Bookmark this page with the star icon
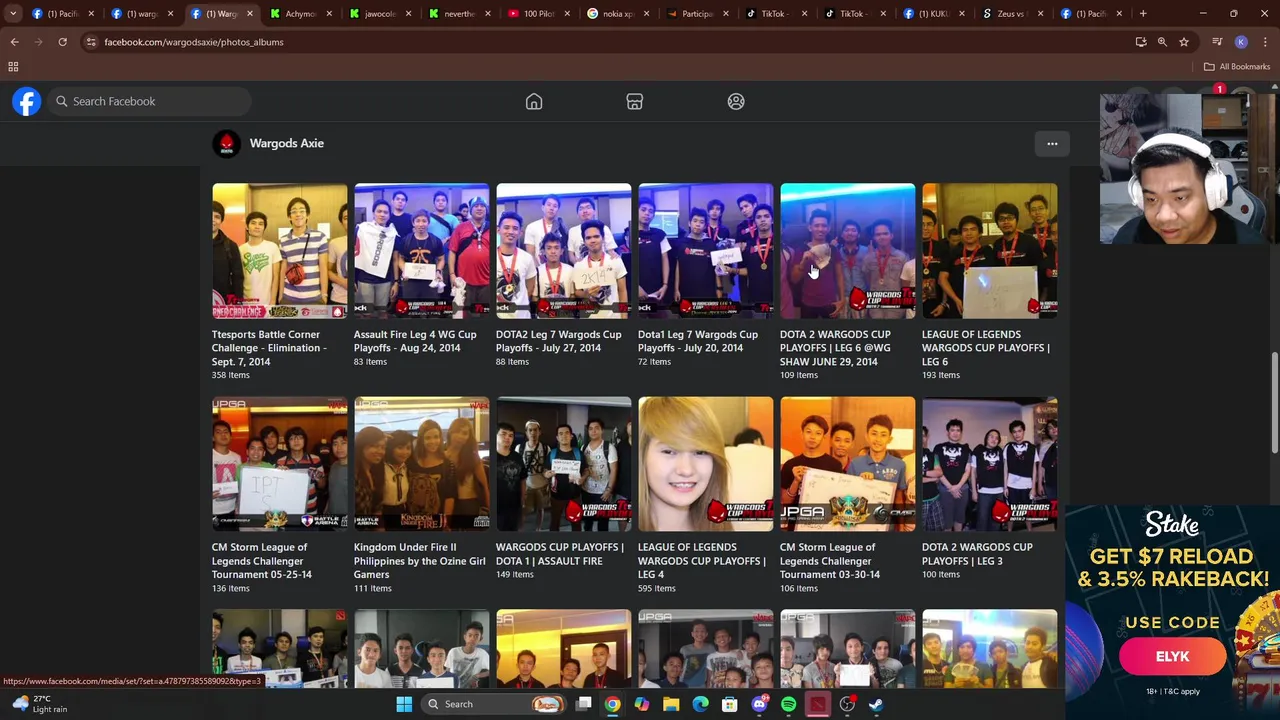The height and width of the screenshot is (720, 1280). click(1184, 42)
